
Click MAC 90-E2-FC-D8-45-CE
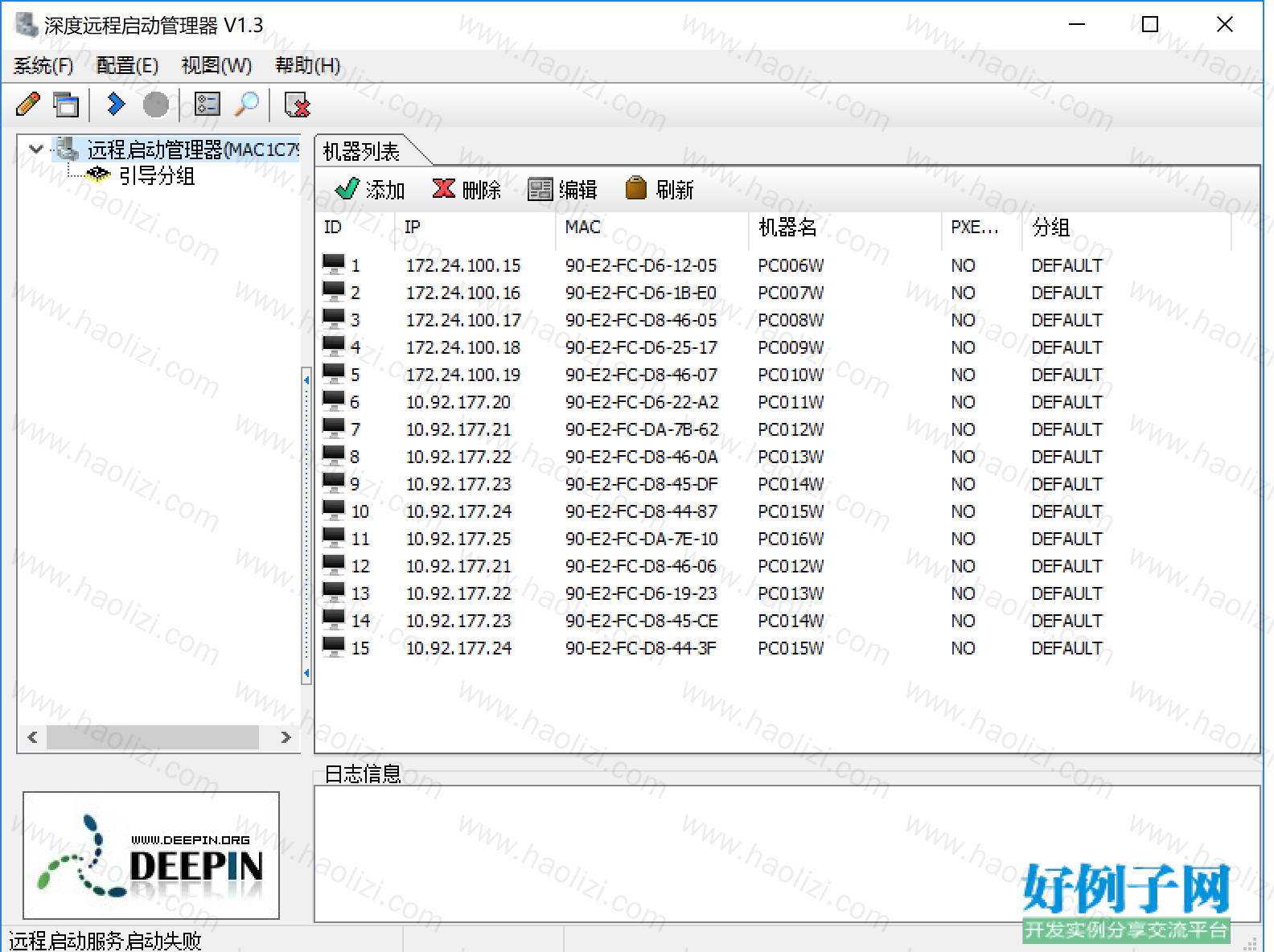(641, 621)
